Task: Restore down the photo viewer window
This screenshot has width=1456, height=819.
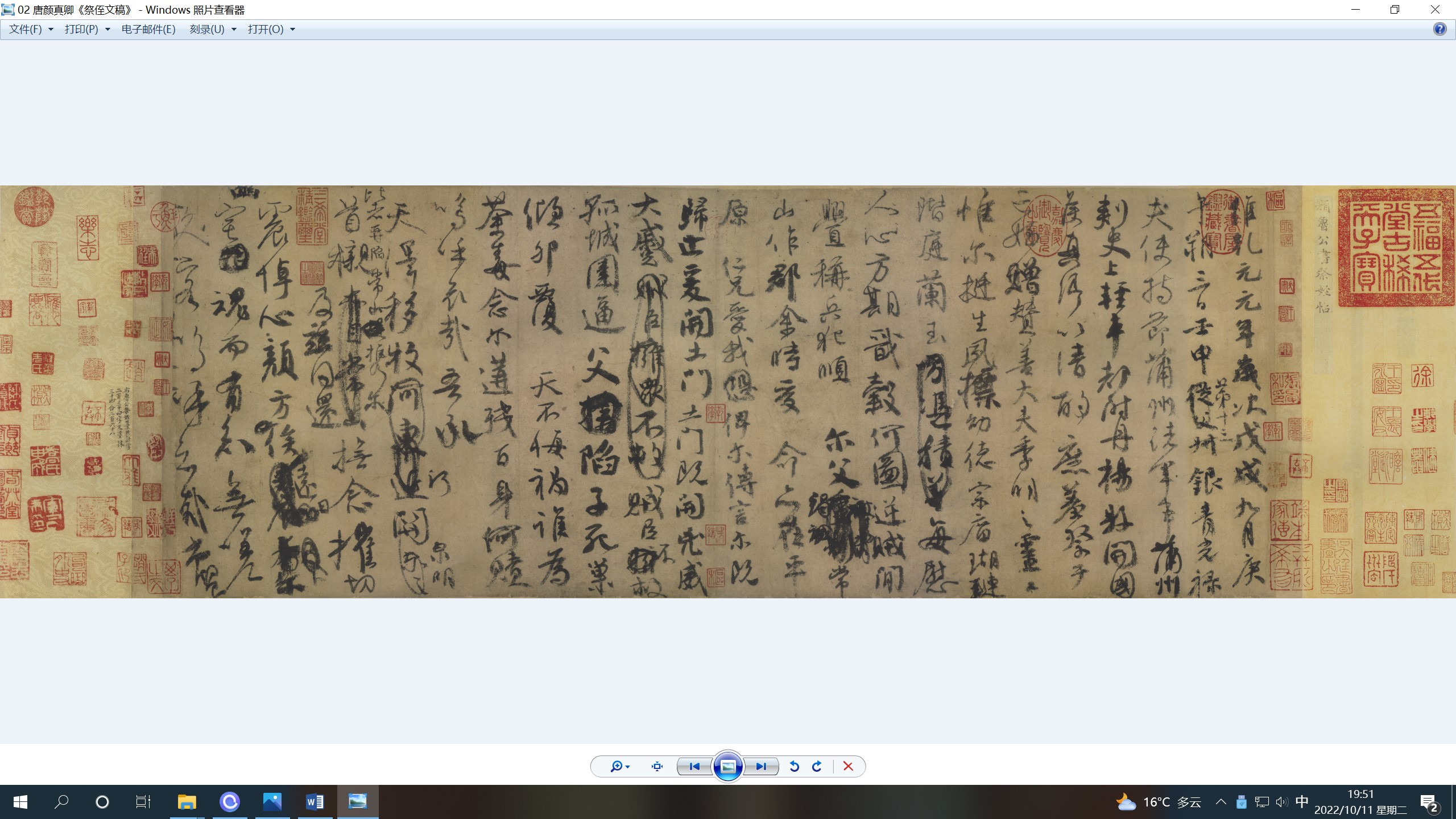Action: coord(1395,10)
